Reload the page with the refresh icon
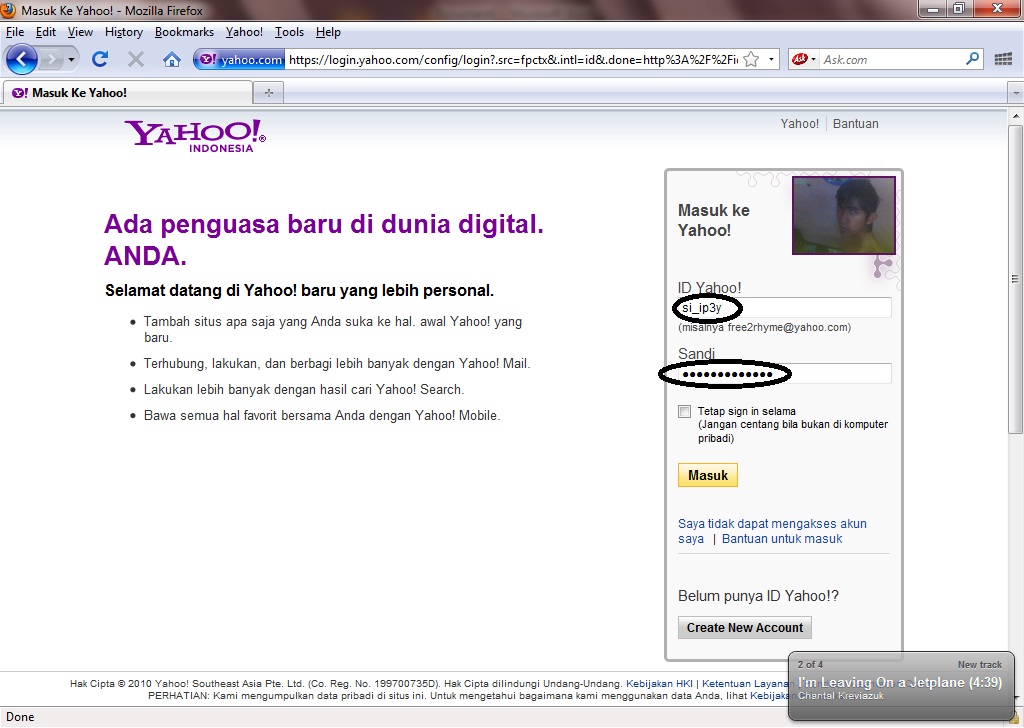The width and height of the screenshot is (1024, 728). [100, 59]
